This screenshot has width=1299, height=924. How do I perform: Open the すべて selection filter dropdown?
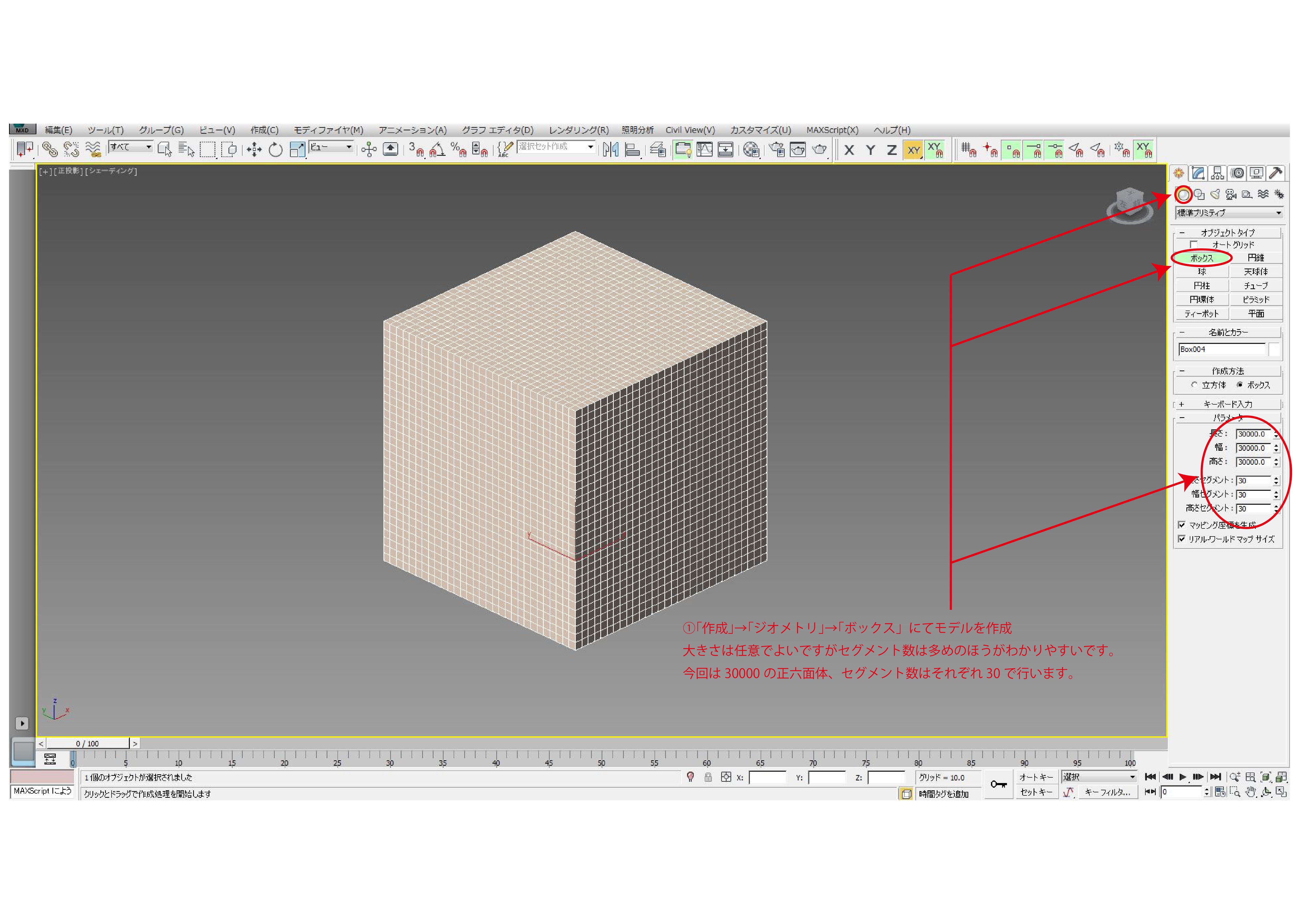131,147
